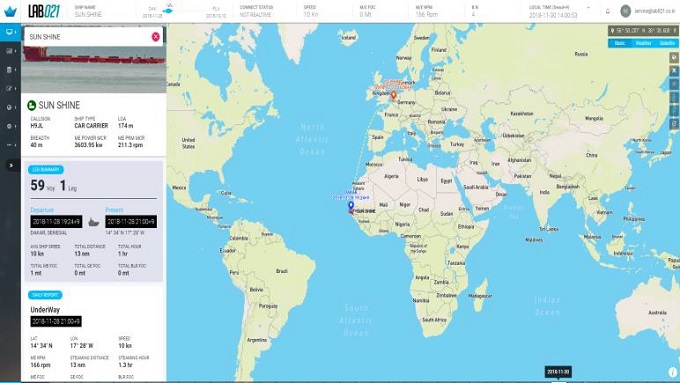The width and height of the screenshot is (680, 383).
Task: Switch map to Weather view
Action: (643, 43)
